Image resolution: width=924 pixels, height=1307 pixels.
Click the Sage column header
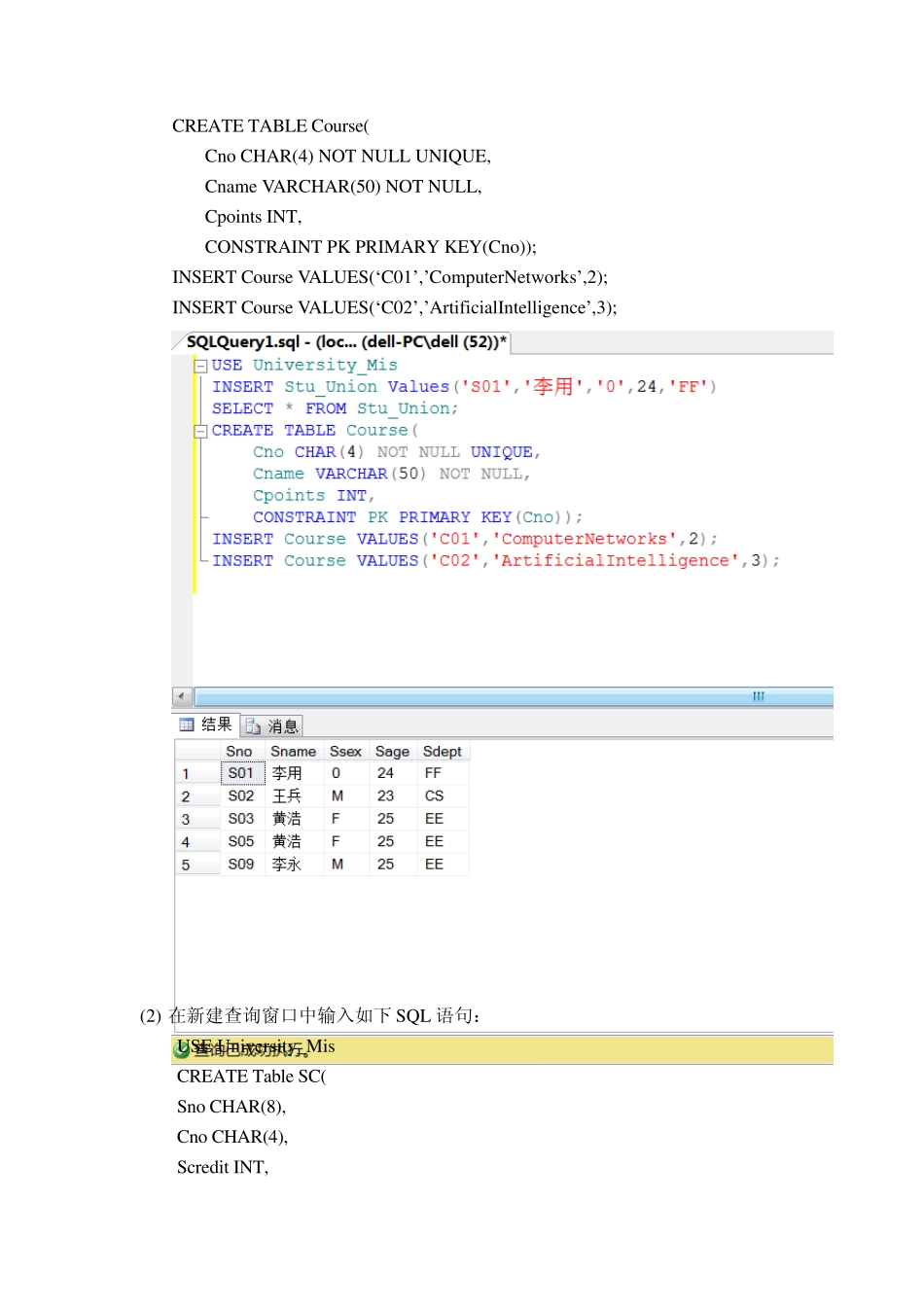tap(392, 752)
